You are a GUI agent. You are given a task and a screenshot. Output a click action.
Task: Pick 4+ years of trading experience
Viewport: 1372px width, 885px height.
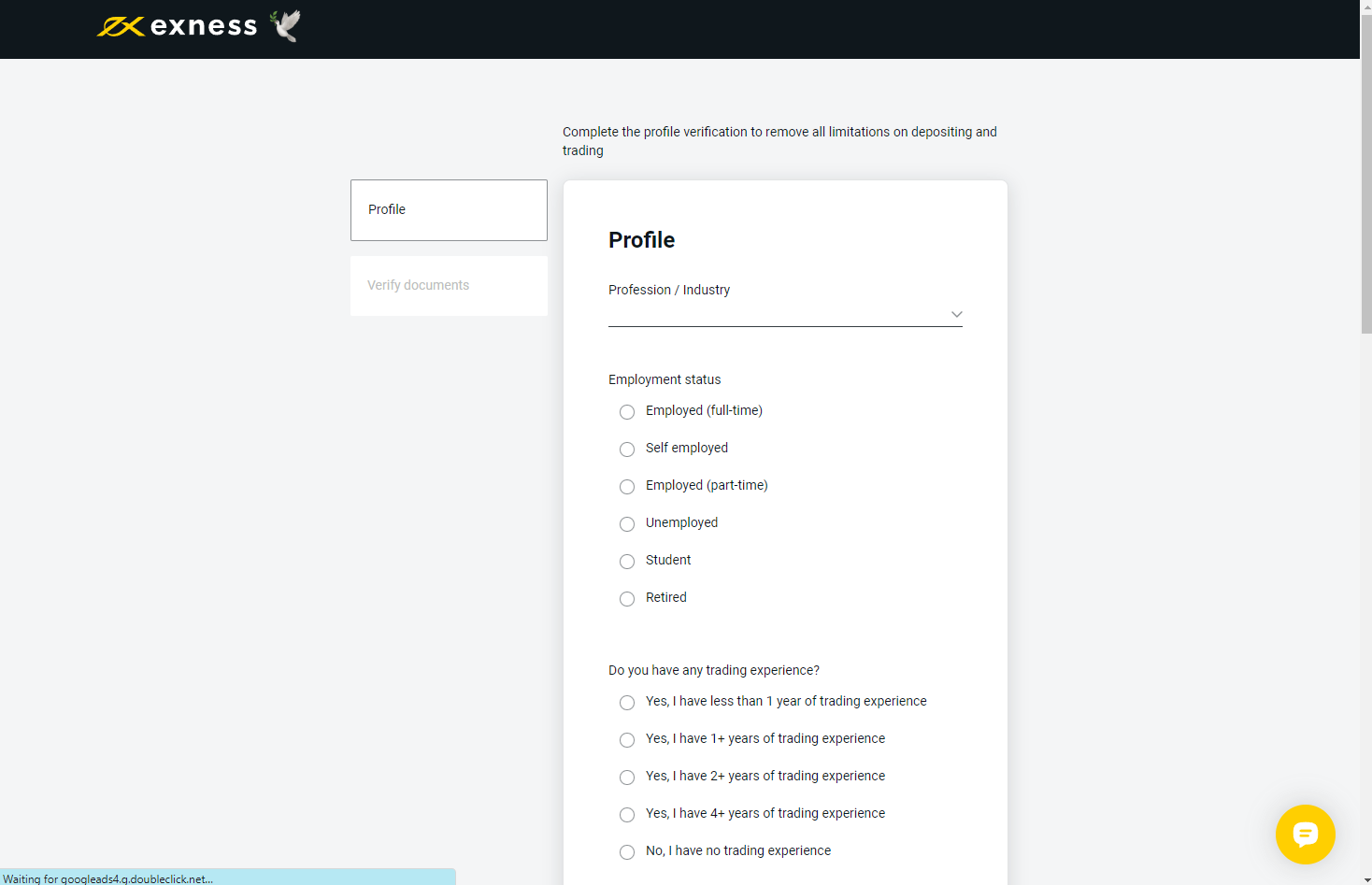627,815
